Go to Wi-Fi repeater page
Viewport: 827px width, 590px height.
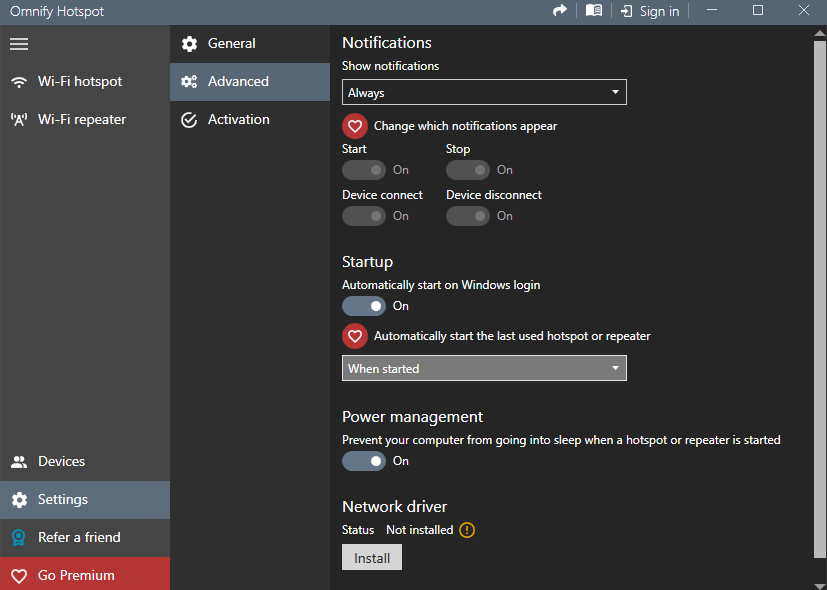[85, 120]
